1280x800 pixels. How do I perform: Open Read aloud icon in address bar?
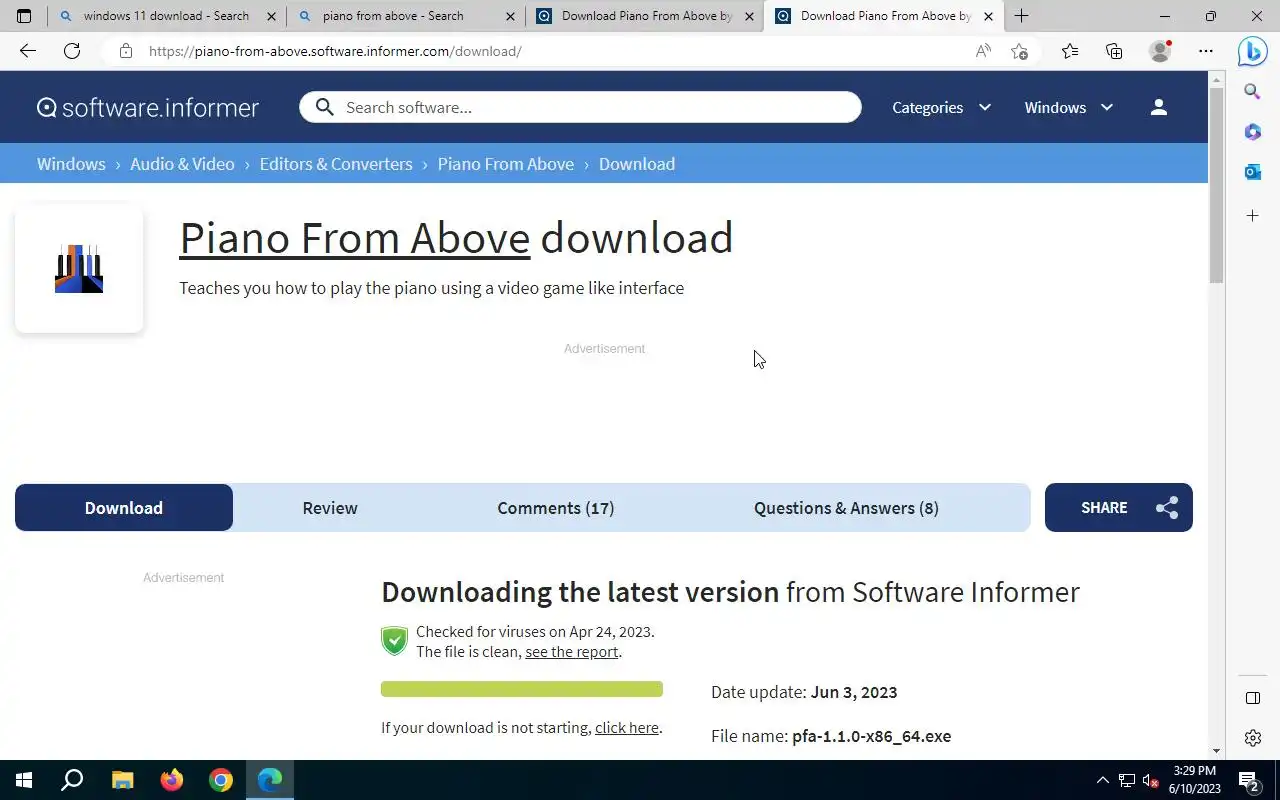[x=983, y=51]
